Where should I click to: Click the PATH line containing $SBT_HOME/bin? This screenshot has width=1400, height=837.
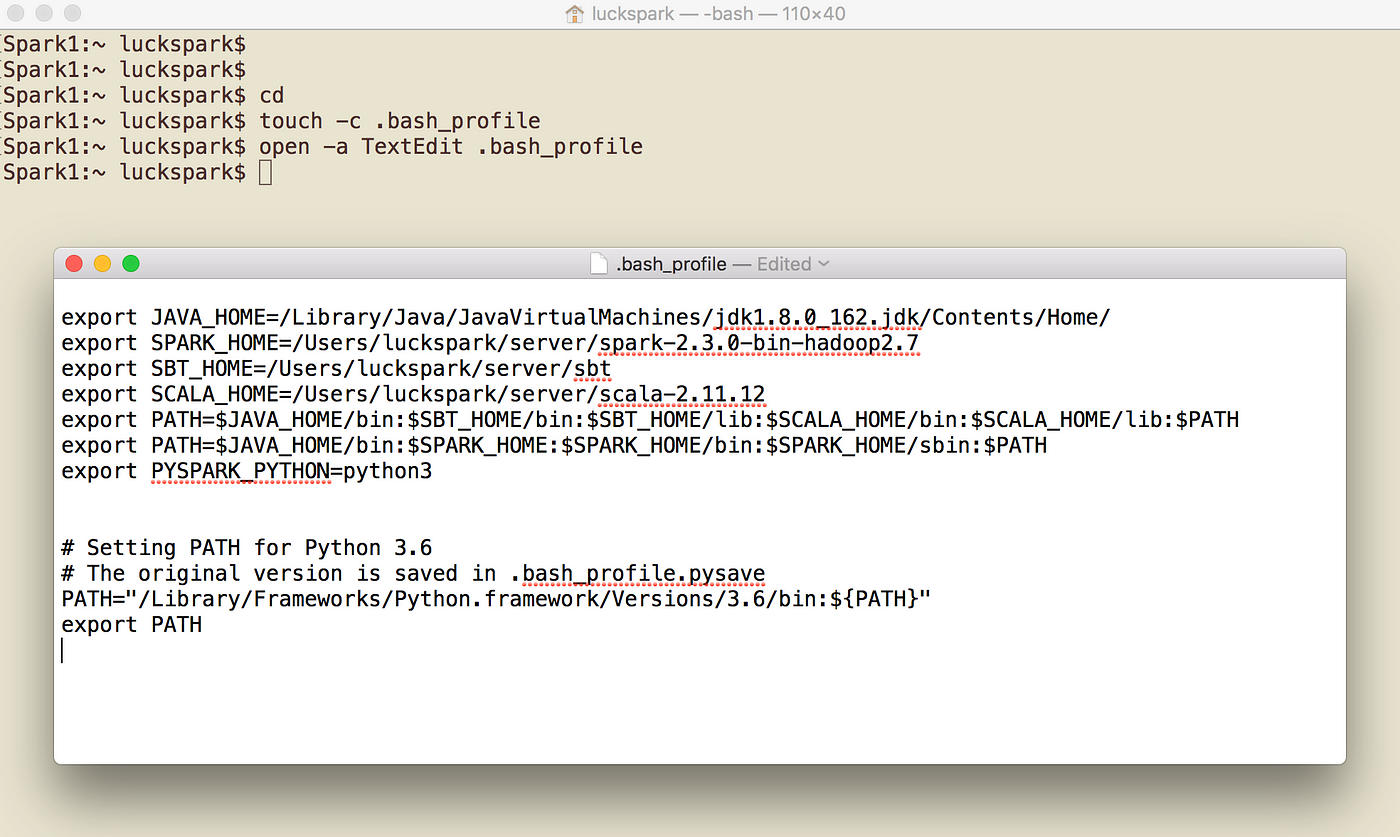pyautogui.click(x=650, y=420)
